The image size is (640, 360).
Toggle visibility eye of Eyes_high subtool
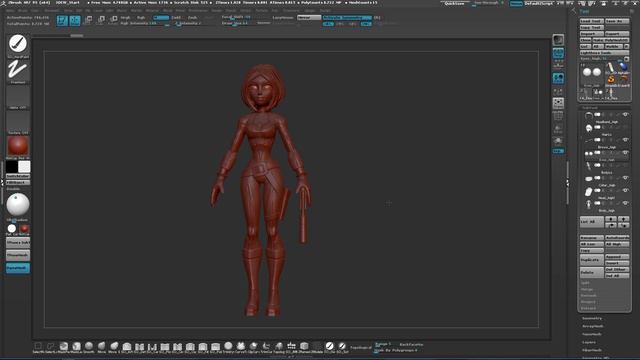coord(625,153)
